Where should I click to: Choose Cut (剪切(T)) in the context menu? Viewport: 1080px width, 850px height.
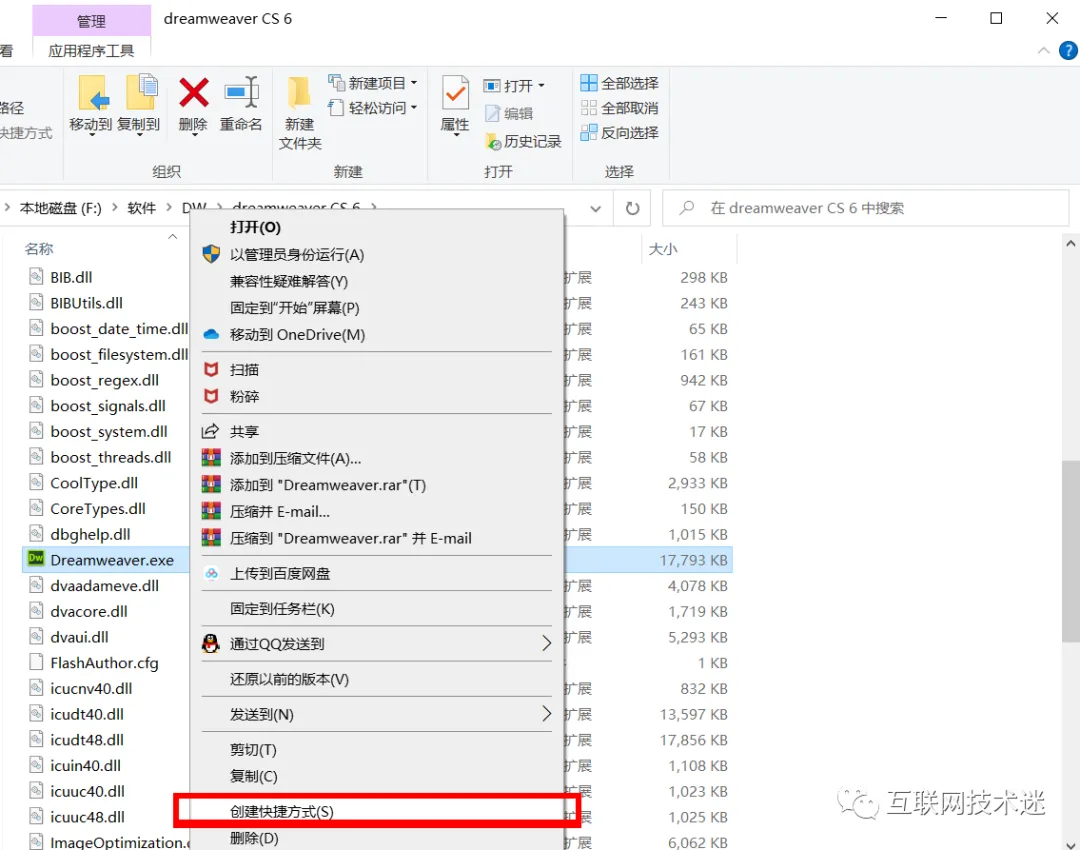[376, 750]
